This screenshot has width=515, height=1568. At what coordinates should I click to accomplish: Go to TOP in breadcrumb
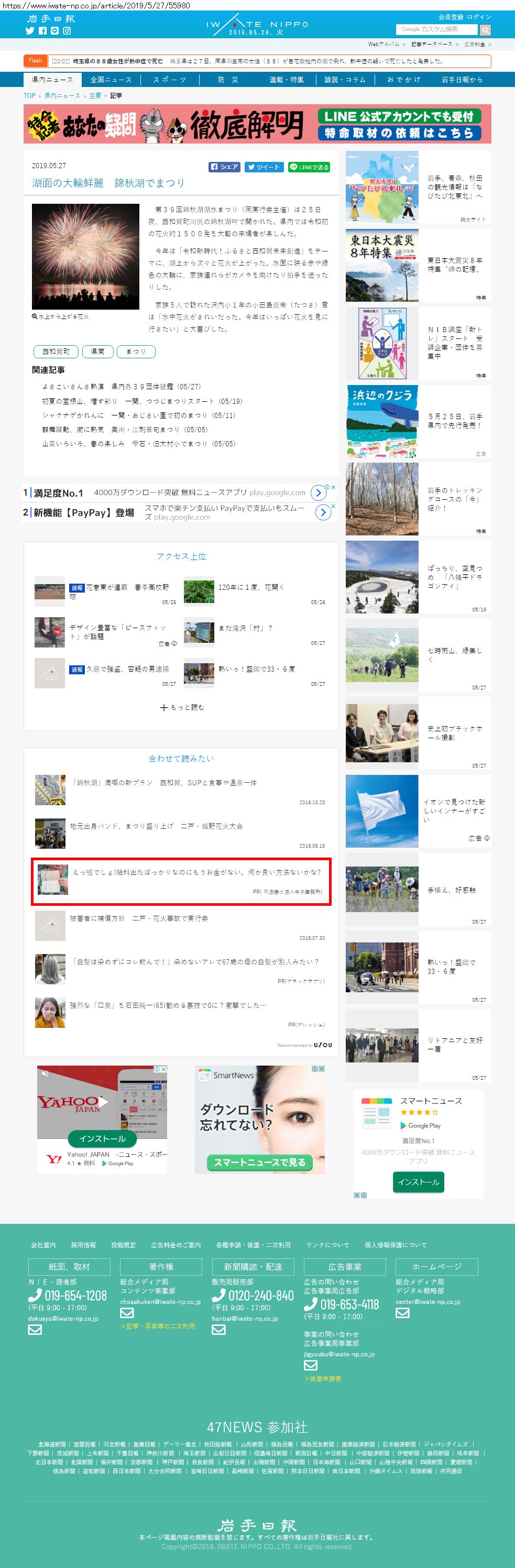29,95
